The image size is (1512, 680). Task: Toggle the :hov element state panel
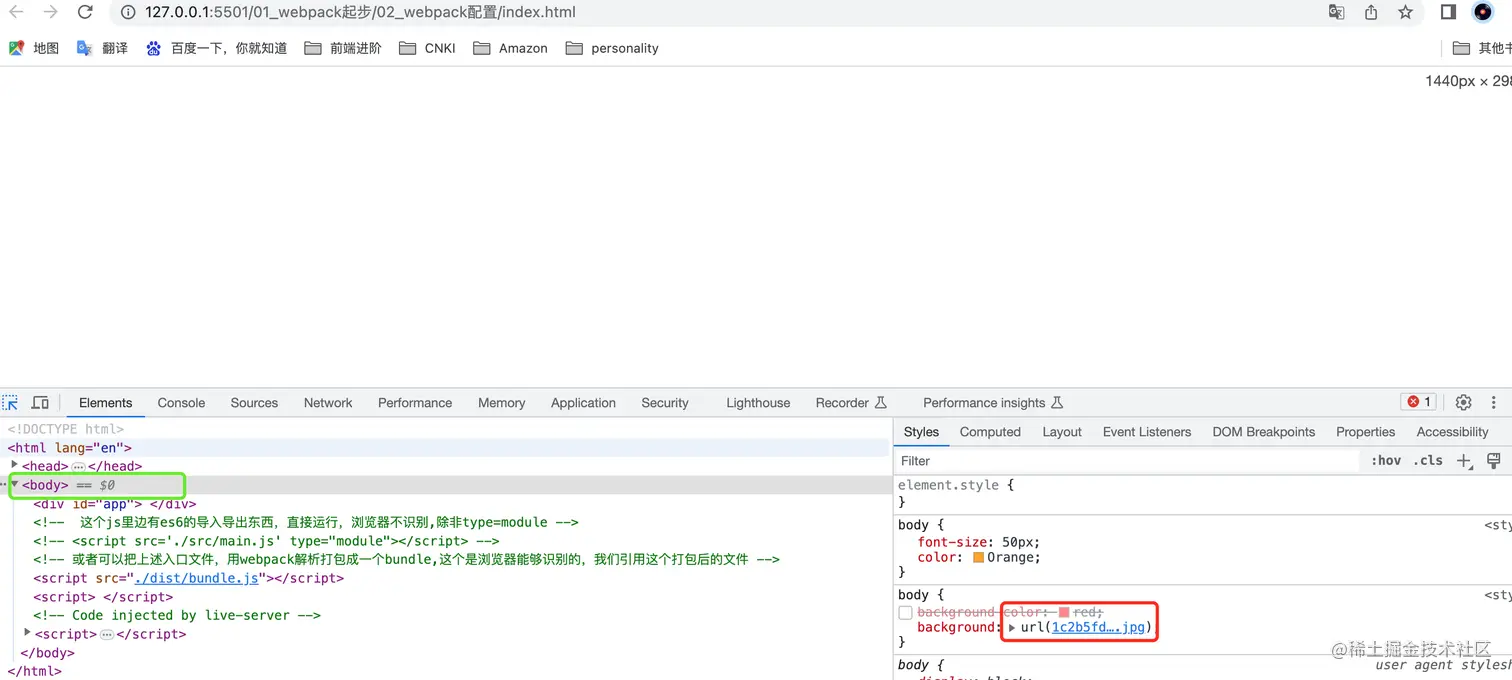pos(1386,461)
